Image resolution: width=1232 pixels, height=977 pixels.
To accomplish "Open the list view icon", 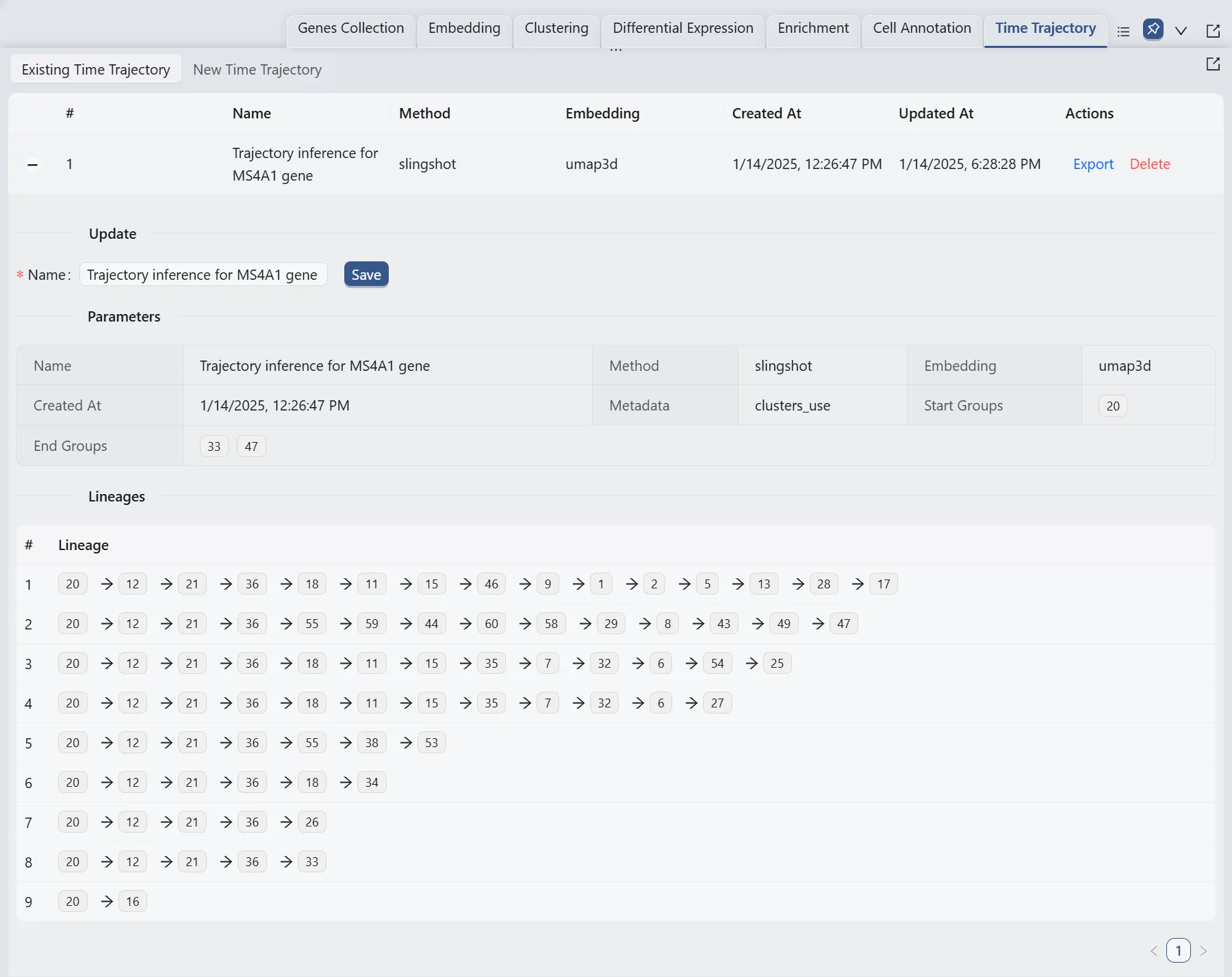I will pyautogui.click(x=1123, y=31).
